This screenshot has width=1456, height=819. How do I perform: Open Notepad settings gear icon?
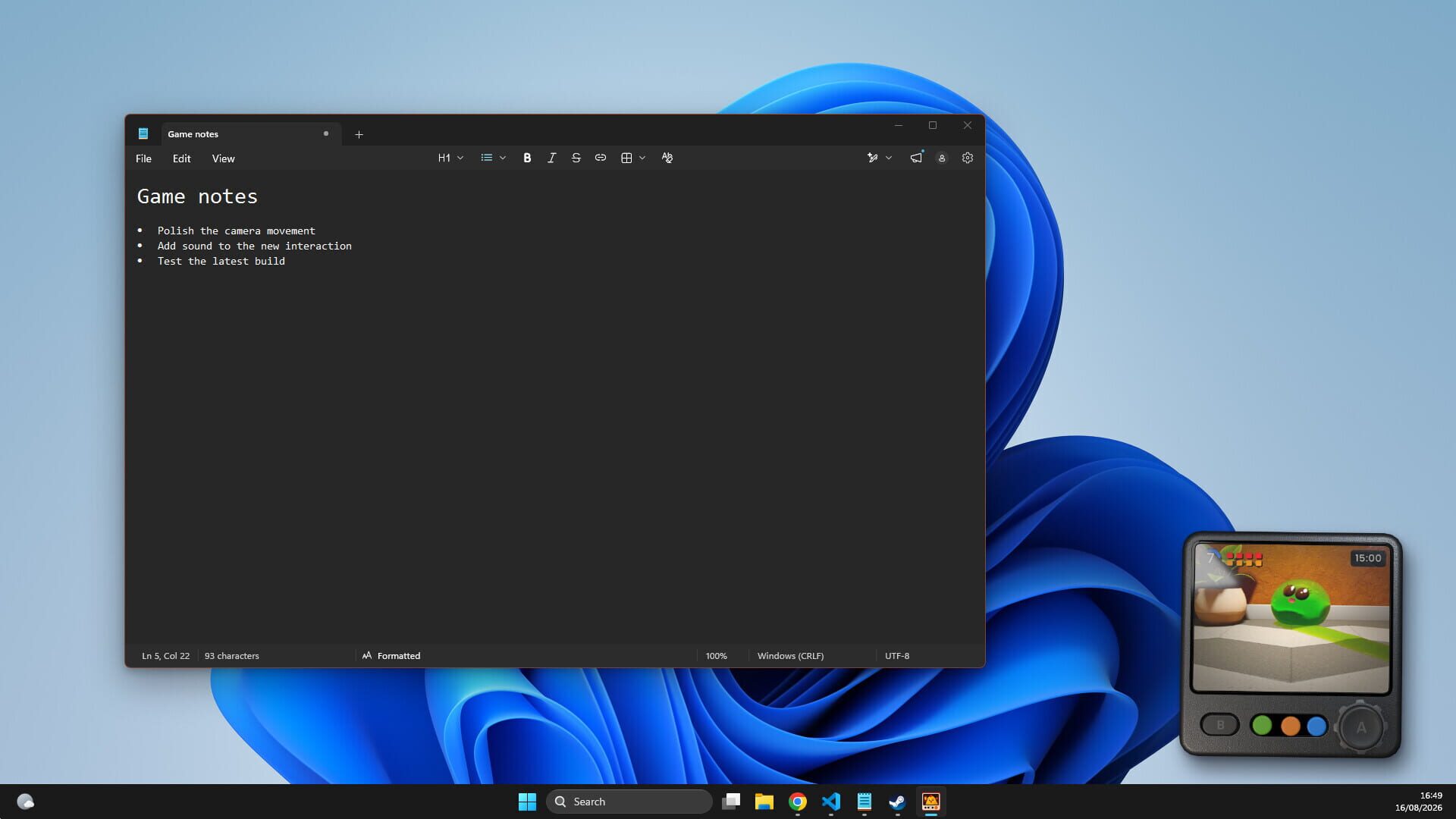(x=968, y=158)
